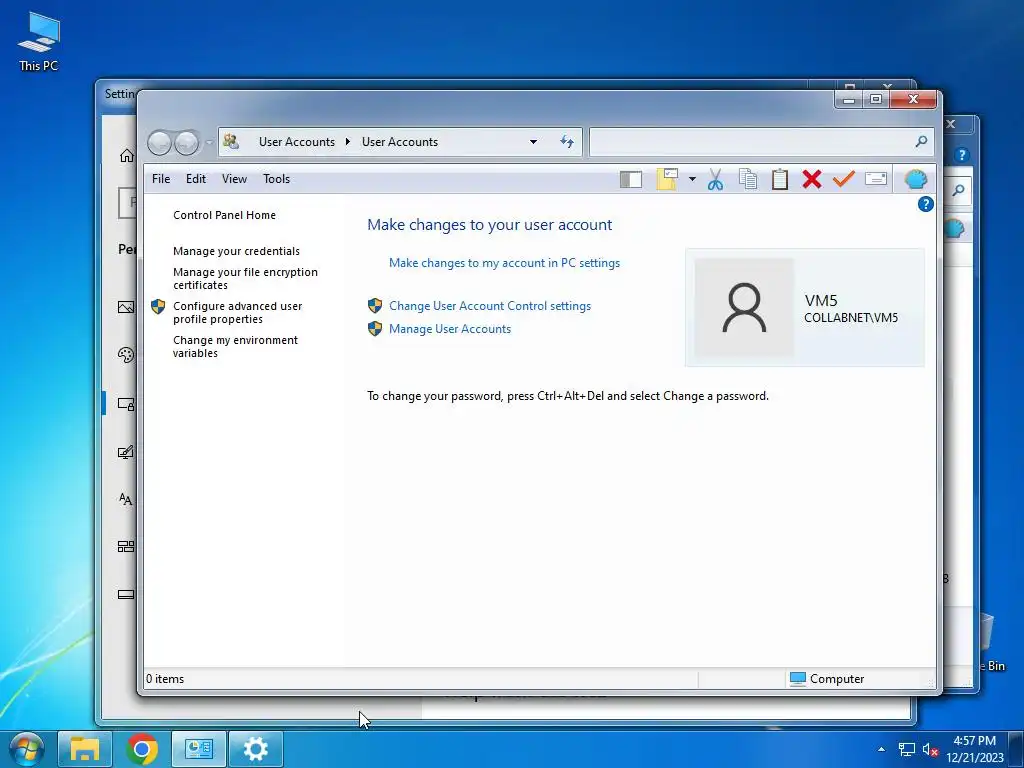Click the Back navigation arrow button
The height and width of the screenshot is (768, 1024).
click(159, 142)
